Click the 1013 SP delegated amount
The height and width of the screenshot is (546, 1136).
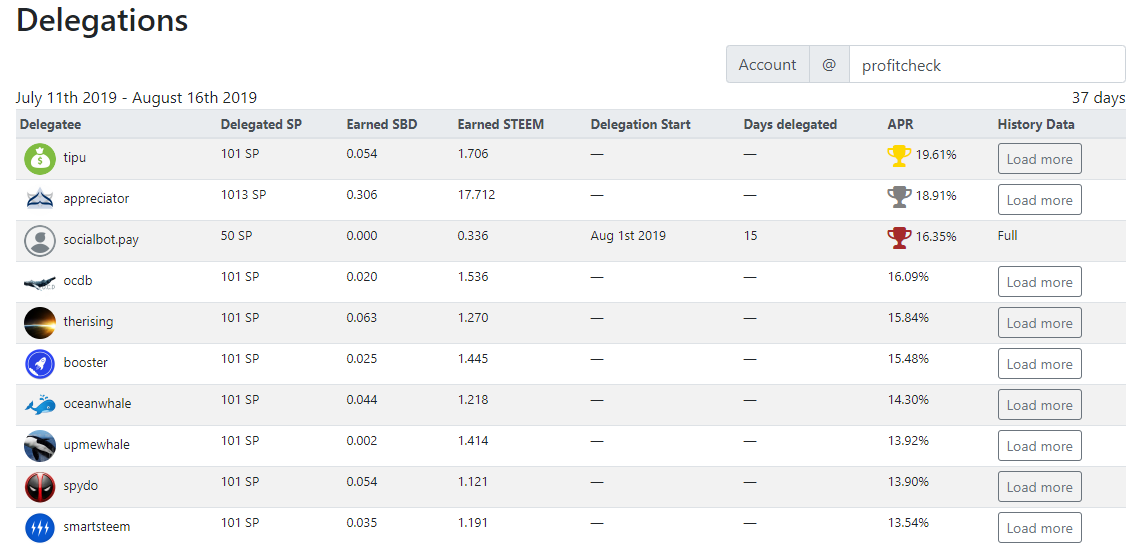(243, 194)
